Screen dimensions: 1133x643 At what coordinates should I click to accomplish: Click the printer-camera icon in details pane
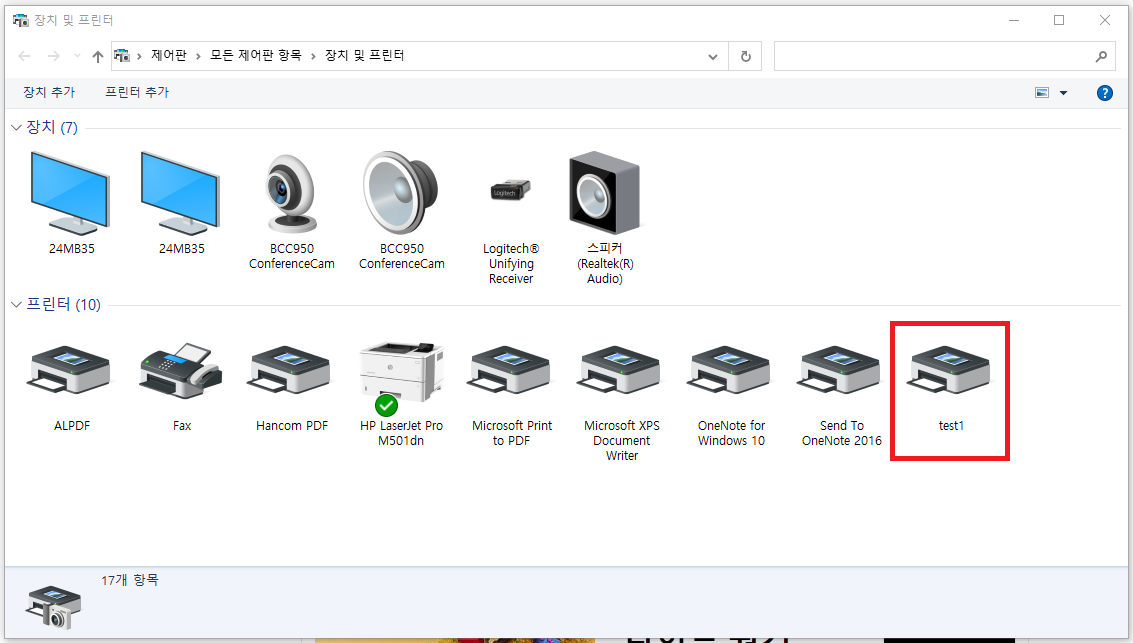pos(54,608)
